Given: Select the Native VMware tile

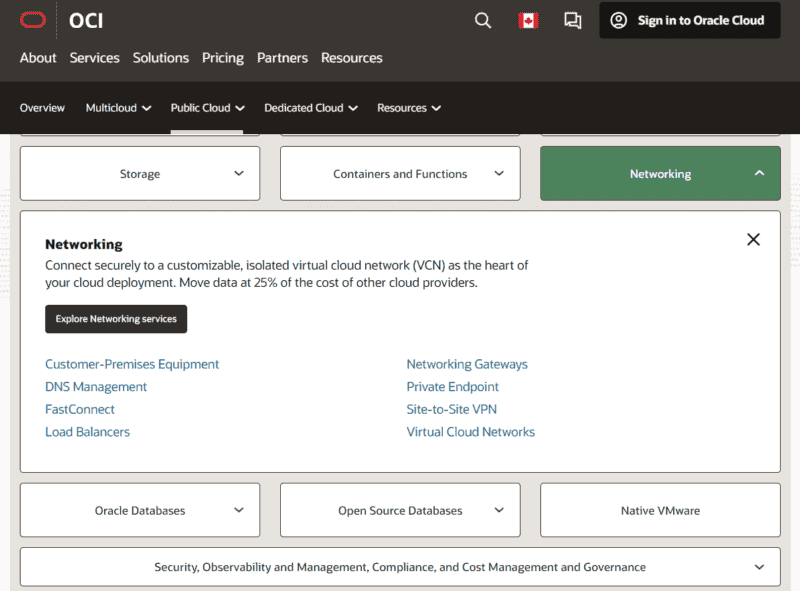Looking at the screenshot, I should click(660, 510).
